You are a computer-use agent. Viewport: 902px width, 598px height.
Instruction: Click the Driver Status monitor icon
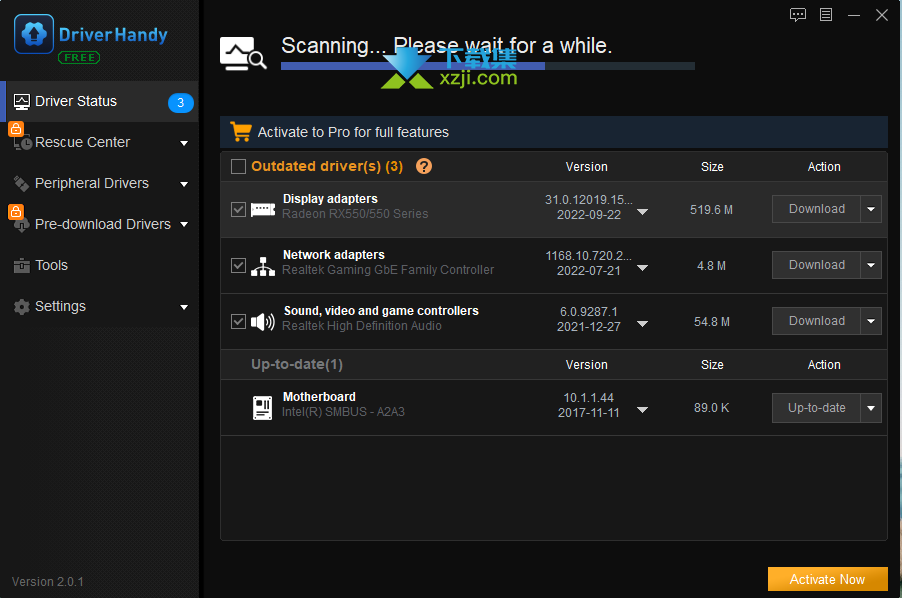pyautogui.click(x=22, y=102)
